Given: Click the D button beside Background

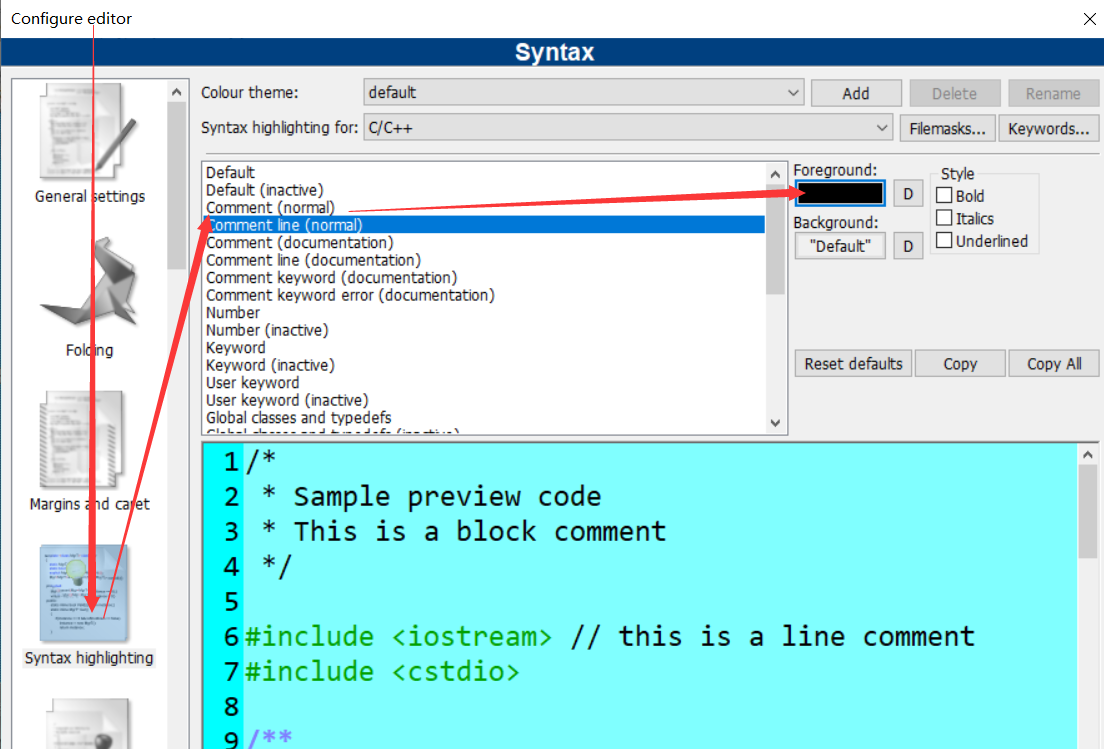Looking at the screenshot, I should click(908, 246).
